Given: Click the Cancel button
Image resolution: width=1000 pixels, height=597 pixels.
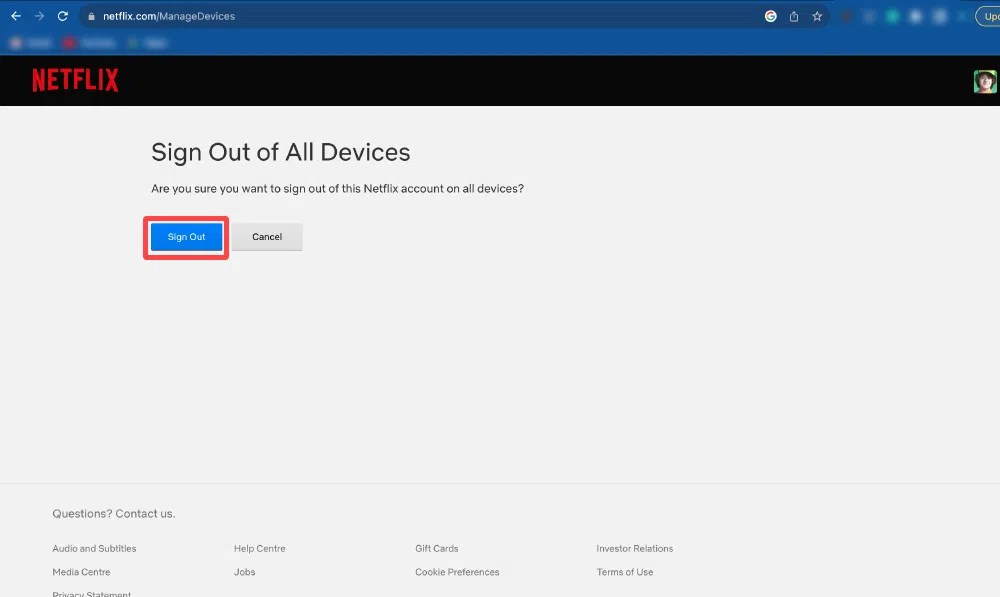Looking at the screenshot, I should click(267, 237).
